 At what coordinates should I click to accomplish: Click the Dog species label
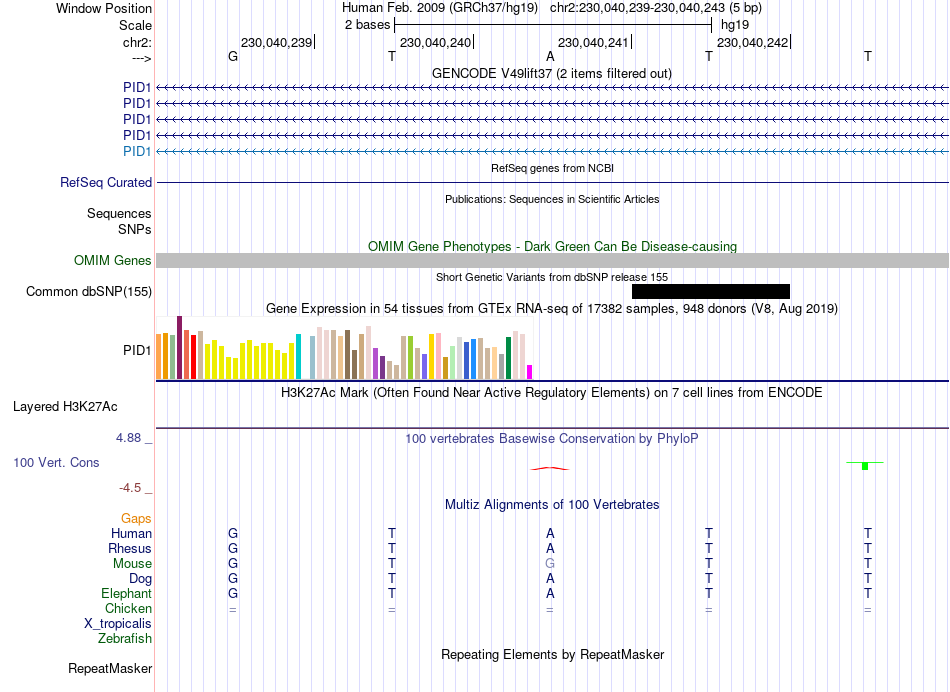coord(141,579)
